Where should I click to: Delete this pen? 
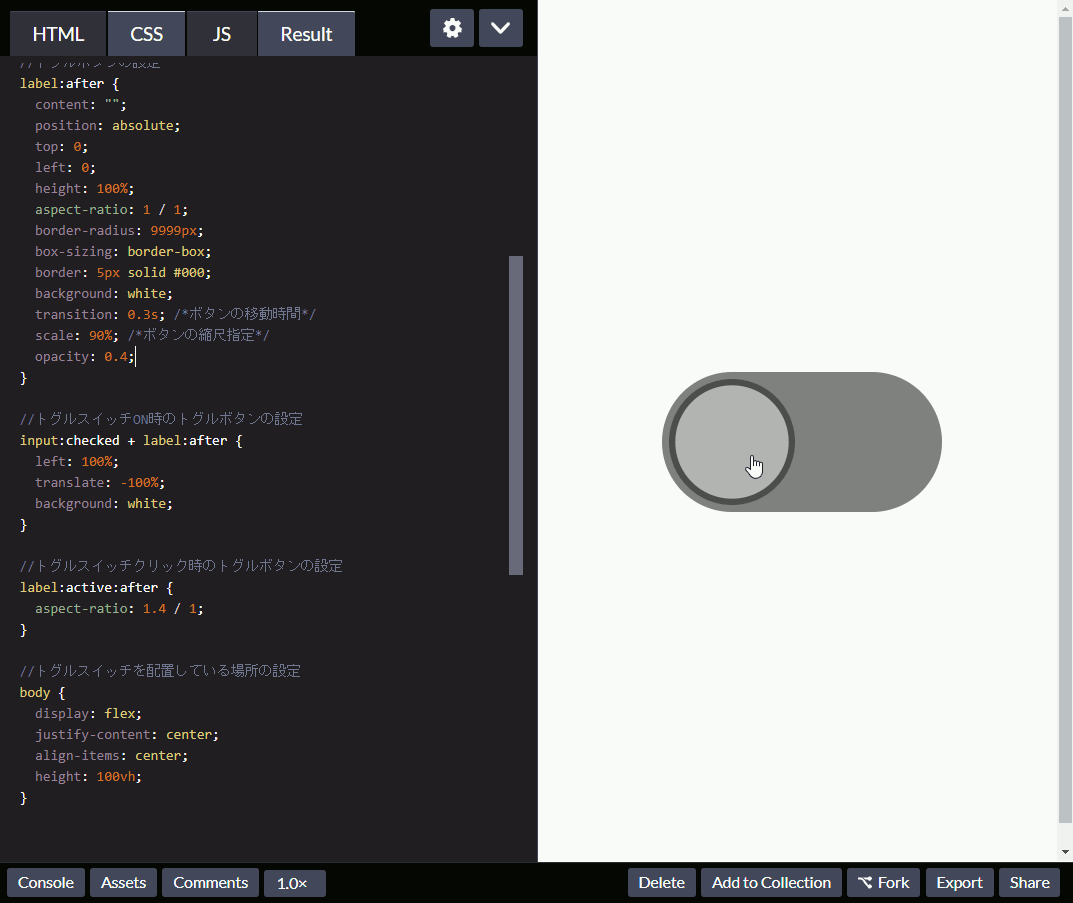coord(661,882)
